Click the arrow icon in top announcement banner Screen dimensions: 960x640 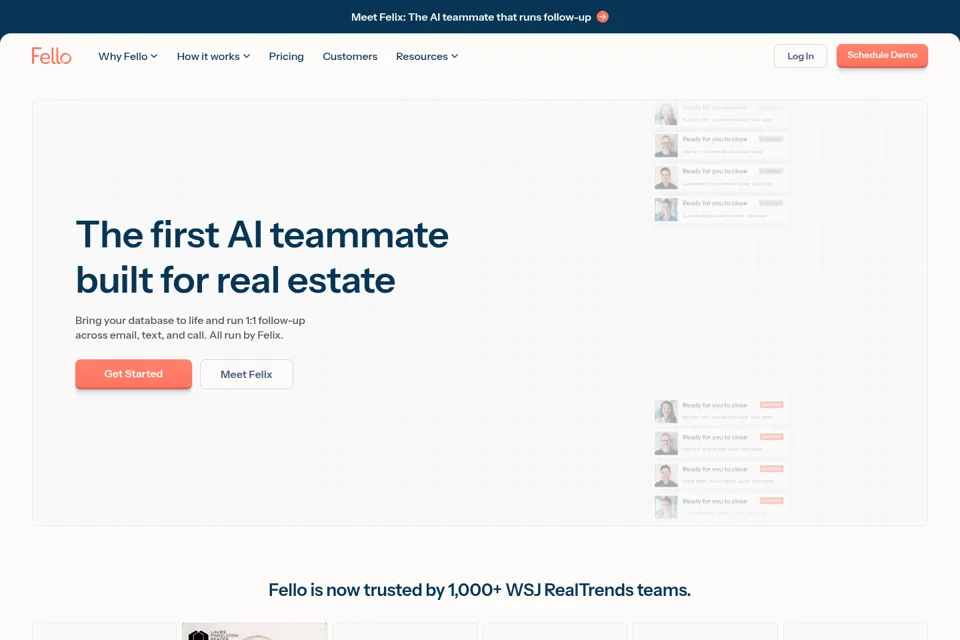602,17
